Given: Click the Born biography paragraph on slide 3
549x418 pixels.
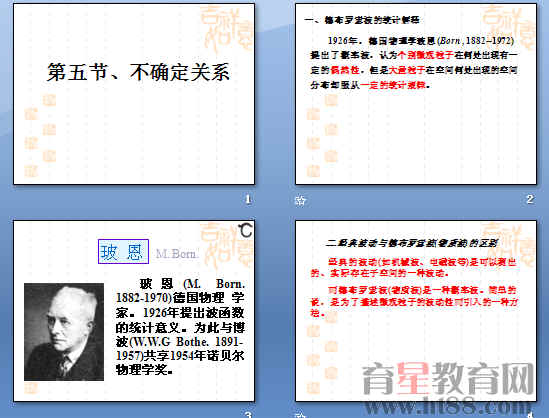Looking at the screenshot, I should pyautogui.click(x=180, y=327).
